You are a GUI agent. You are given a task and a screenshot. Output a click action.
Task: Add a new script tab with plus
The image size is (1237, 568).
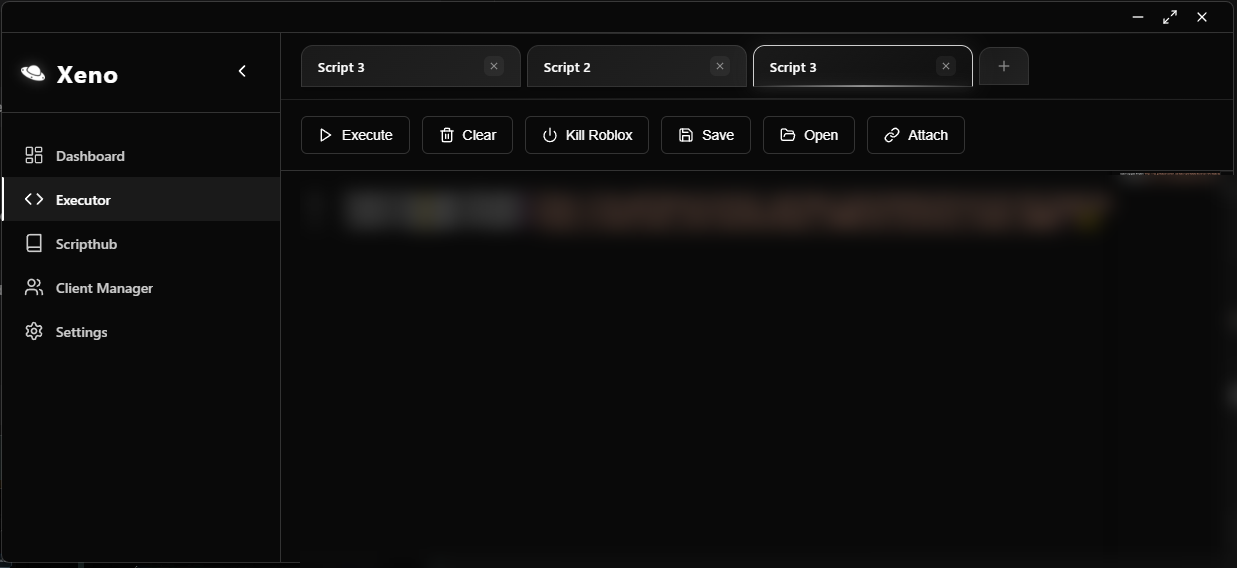pyautogui.click(x=1004, y=66)
